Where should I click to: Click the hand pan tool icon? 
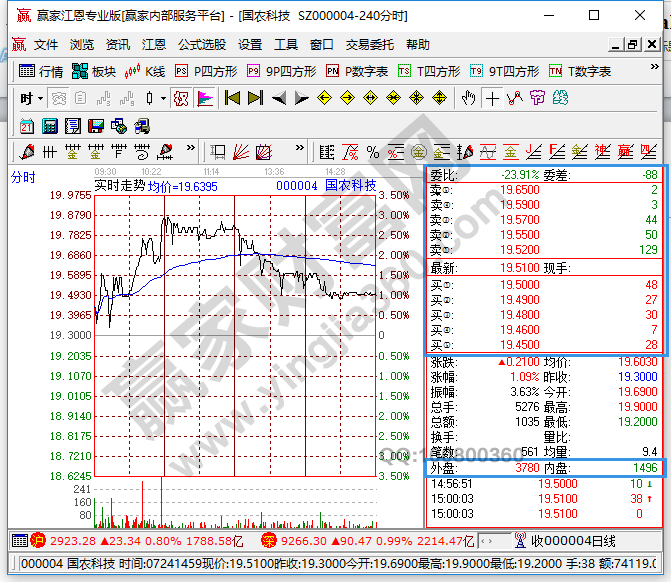click(468, 98)
